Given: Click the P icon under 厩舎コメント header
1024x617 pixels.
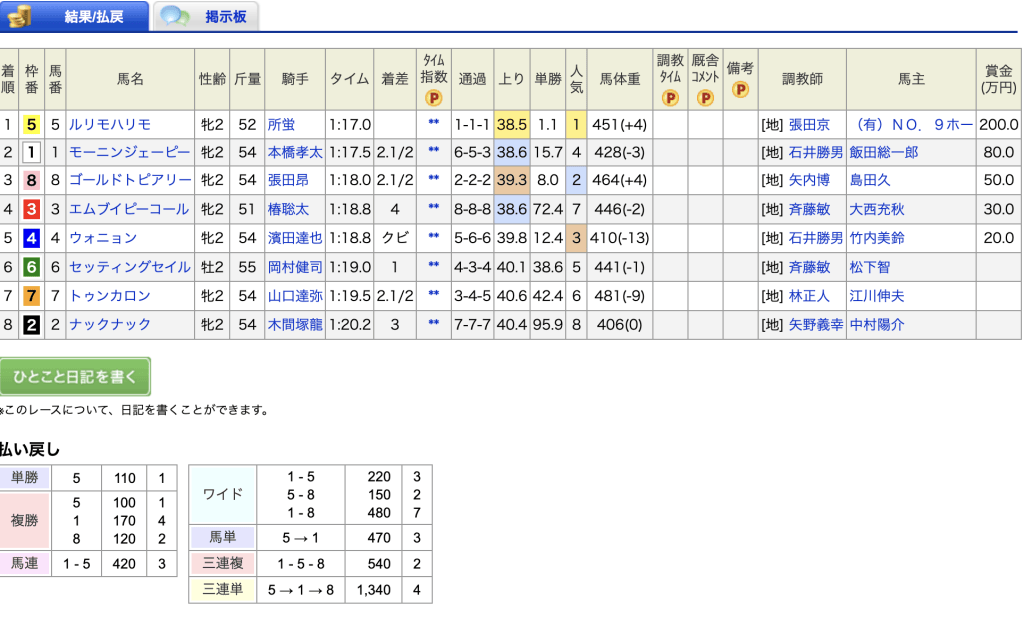Looking at the screenshot, I should click(x=705, y=98).
